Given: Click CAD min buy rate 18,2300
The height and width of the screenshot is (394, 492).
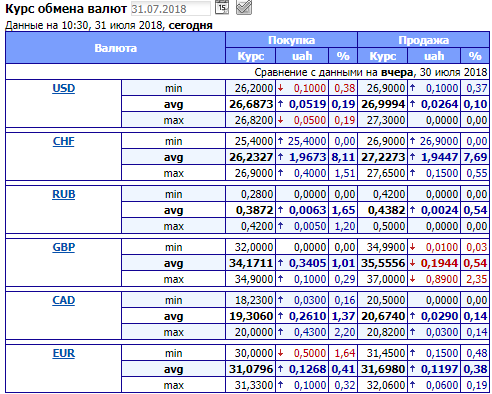Looking at the screenshot, I should (254, 300).
